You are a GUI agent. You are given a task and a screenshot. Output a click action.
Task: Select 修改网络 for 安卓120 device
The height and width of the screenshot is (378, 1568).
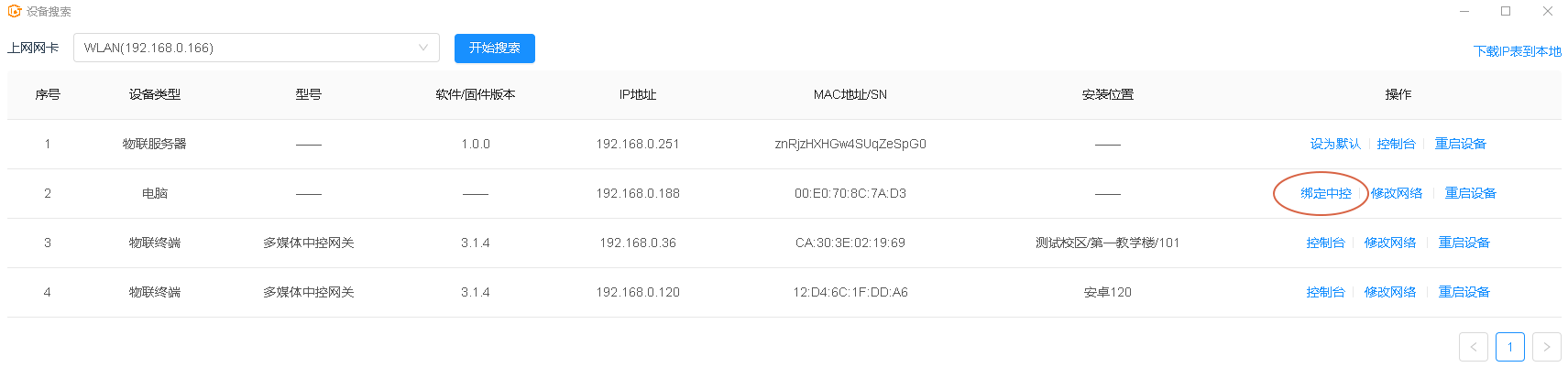(1390, 292)
